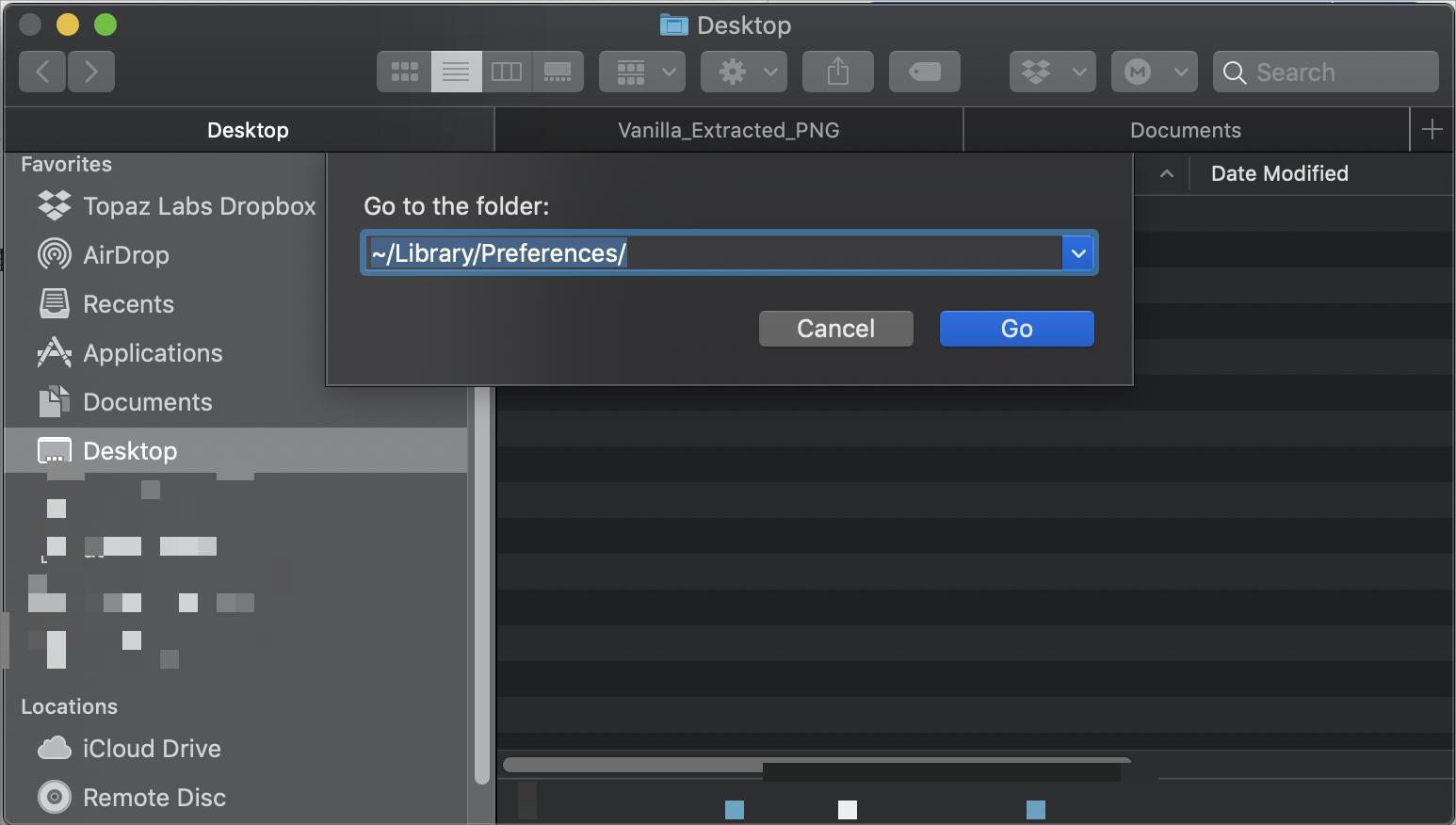Image resolution: width=1456 pixels, height=825 pixels.
Task: Open AirDrop from the sidebar
Action: [x=125, y=255]
